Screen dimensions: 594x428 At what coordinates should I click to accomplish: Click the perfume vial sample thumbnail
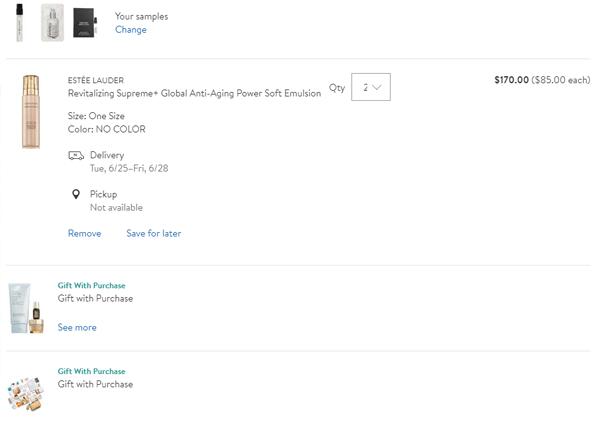(x=19, y=23)
